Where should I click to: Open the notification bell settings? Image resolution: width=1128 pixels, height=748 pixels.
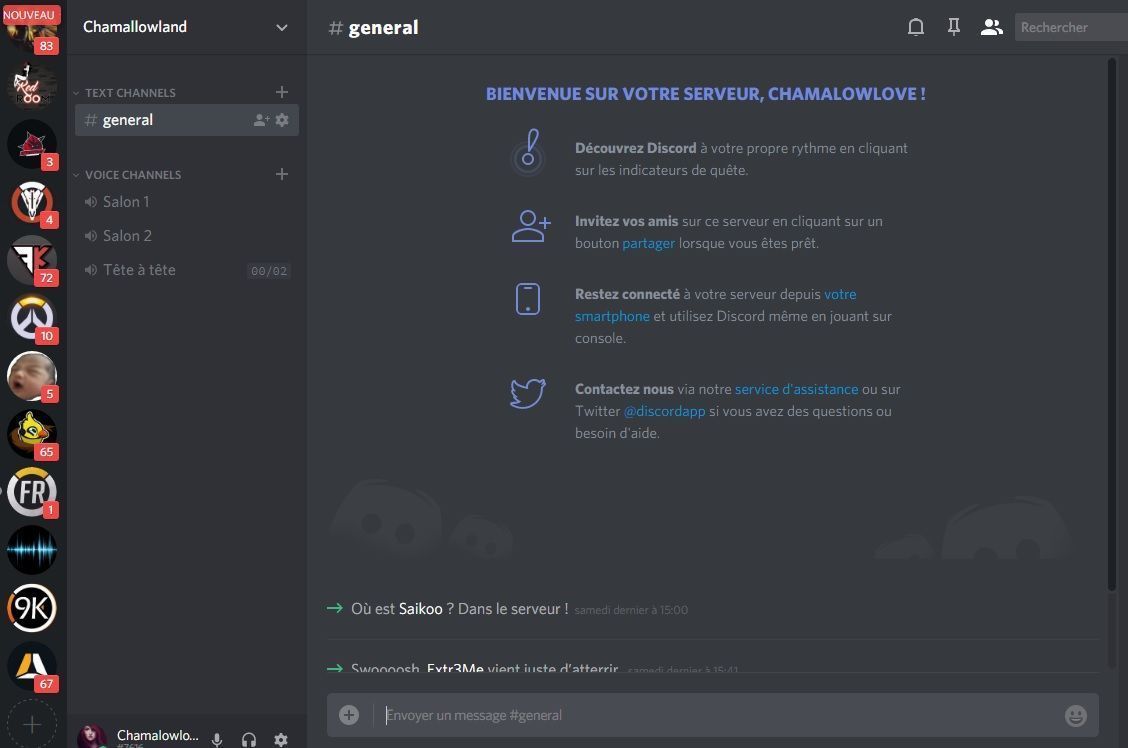coord(915,27)
